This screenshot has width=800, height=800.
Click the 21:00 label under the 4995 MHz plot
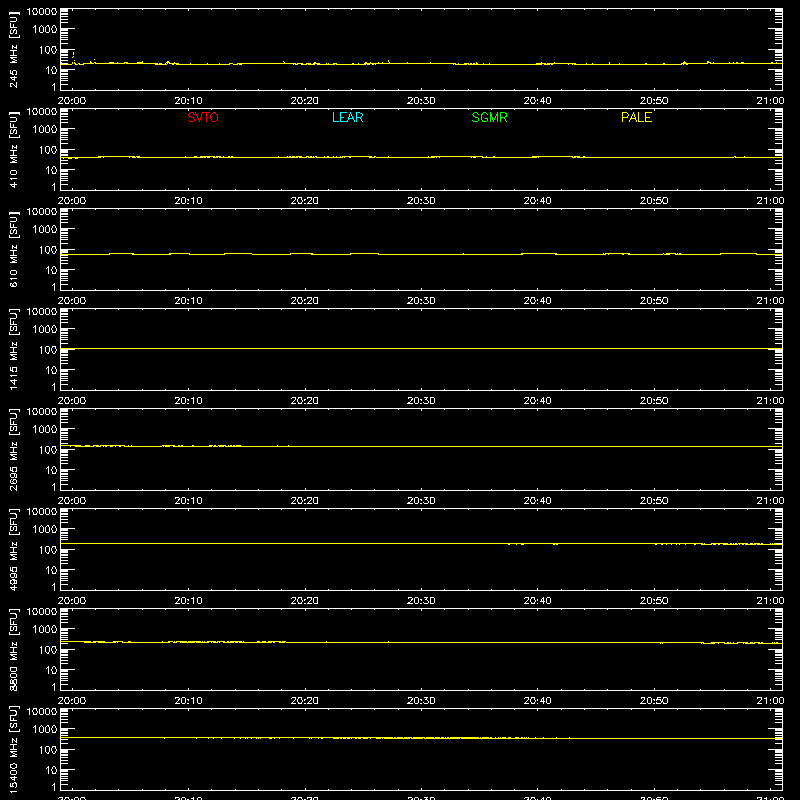coord(770,601)
